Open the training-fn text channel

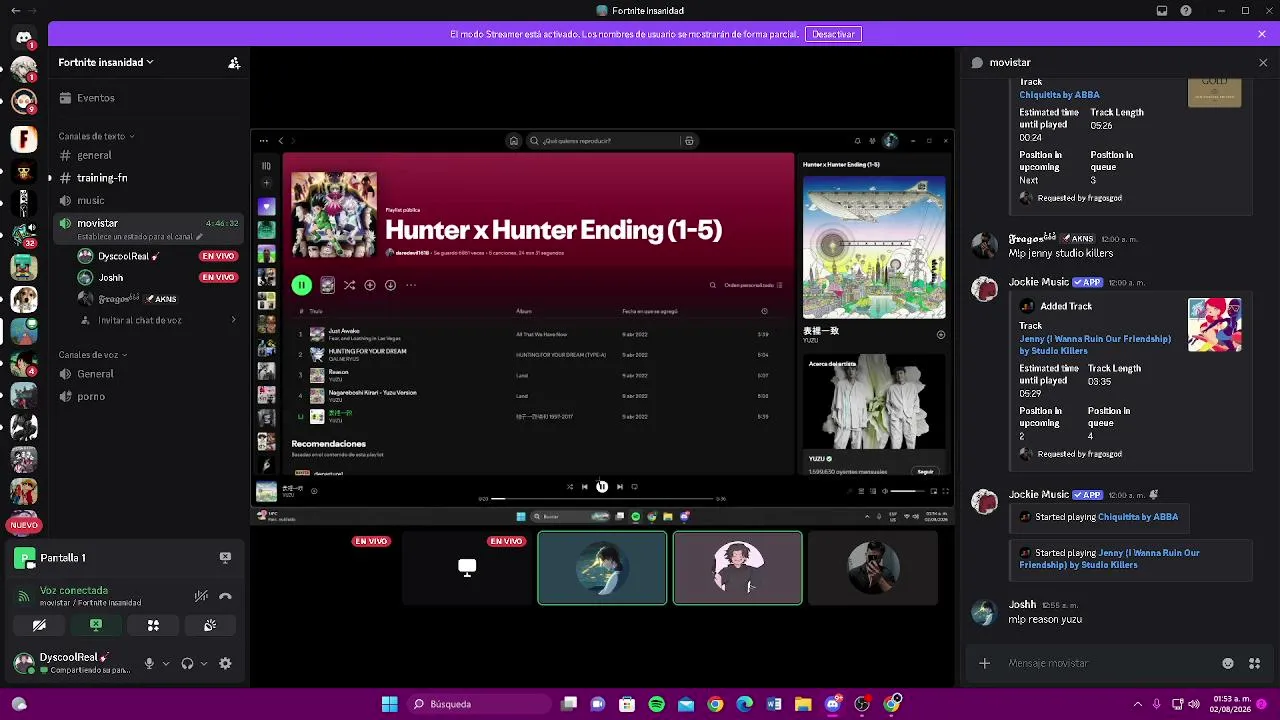tap(148, 178)
